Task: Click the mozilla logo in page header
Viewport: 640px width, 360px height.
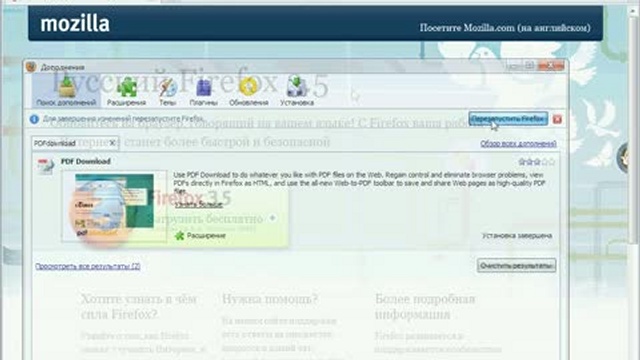Action: (75, 24)
